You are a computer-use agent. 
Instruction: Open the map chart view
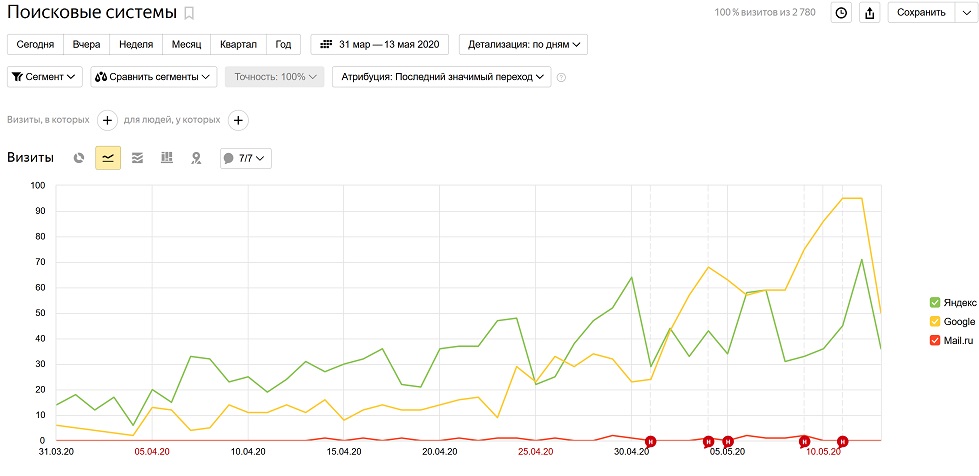click(x=196, y=158)
